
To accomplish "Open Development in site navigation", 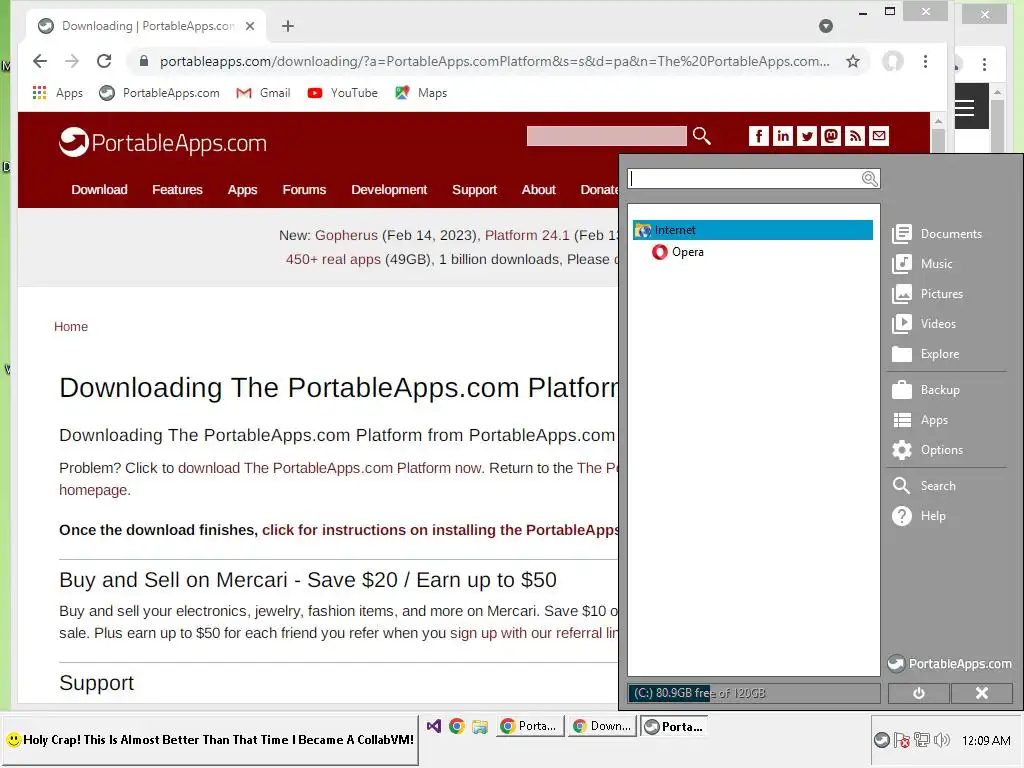I will [389, 189].
